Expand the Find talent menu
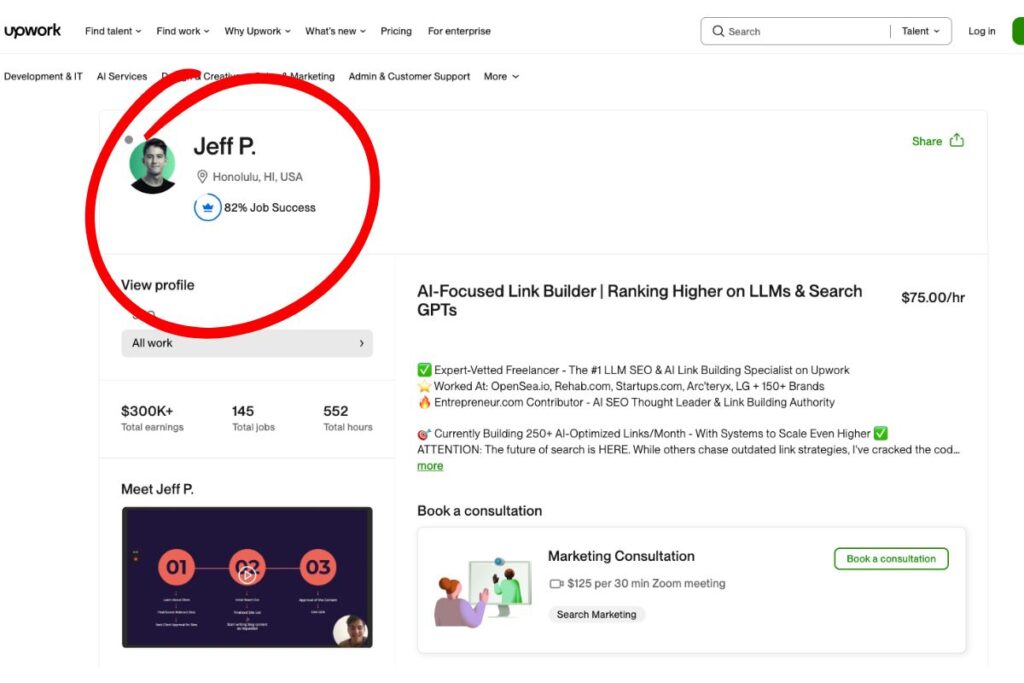This screenshot has width=1024, height=683. point(113,31)
